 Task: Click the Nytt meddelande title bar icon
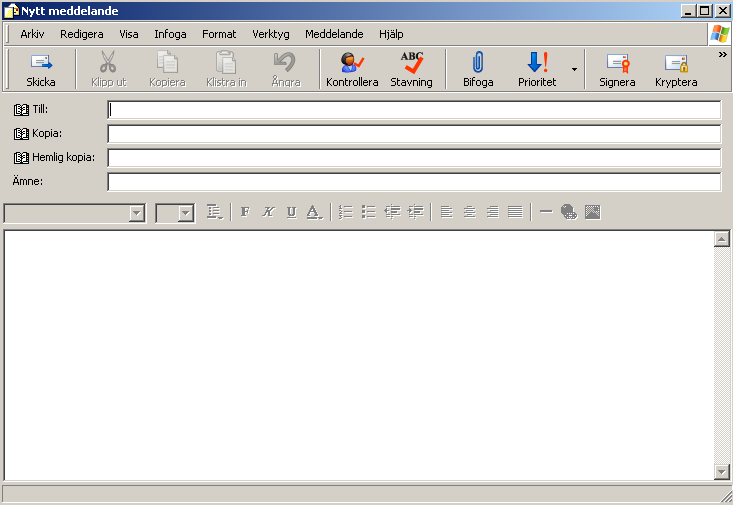pos(11,11)
